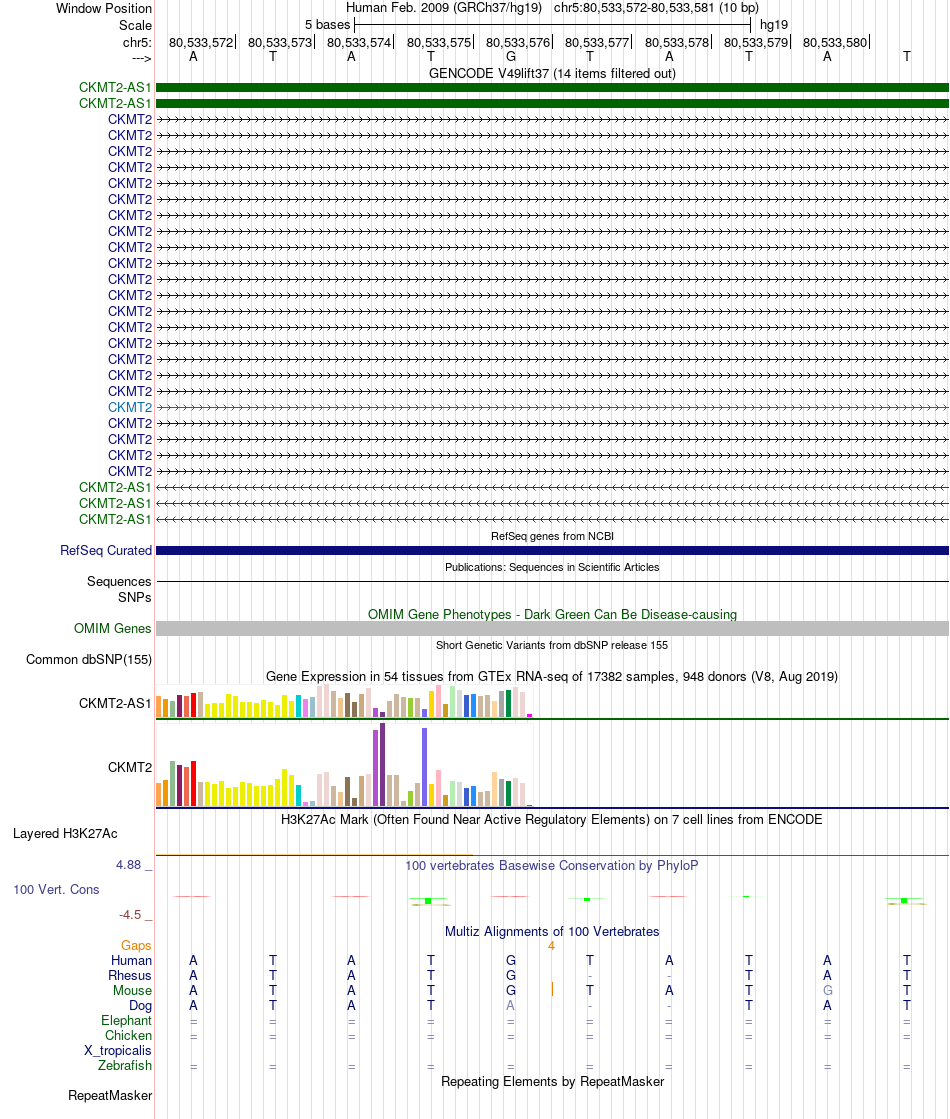Image resolution: width=950 pixels, height=1119 pixels.
Task: Open the 'RefSeq genes from NCBI' track title
Action: click(x=552, y=536)
